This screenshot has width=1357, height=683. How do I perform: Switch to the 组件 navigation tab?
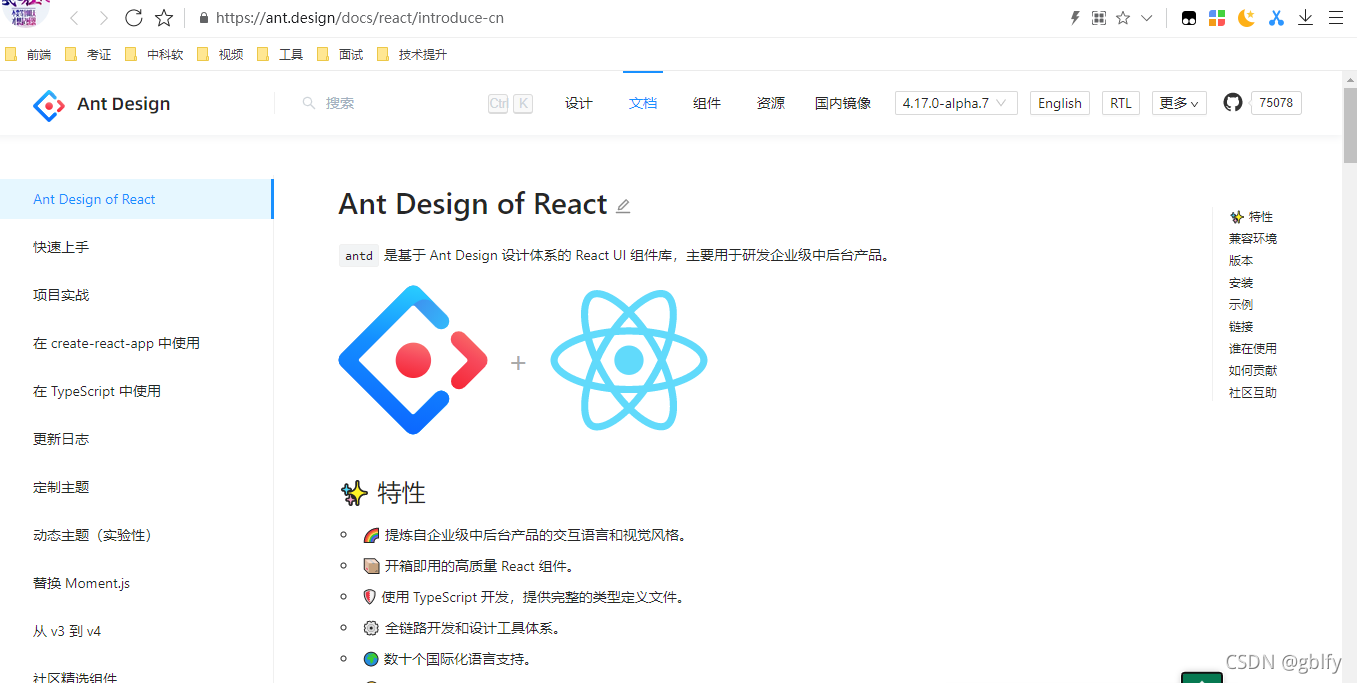tap(707, 102)
